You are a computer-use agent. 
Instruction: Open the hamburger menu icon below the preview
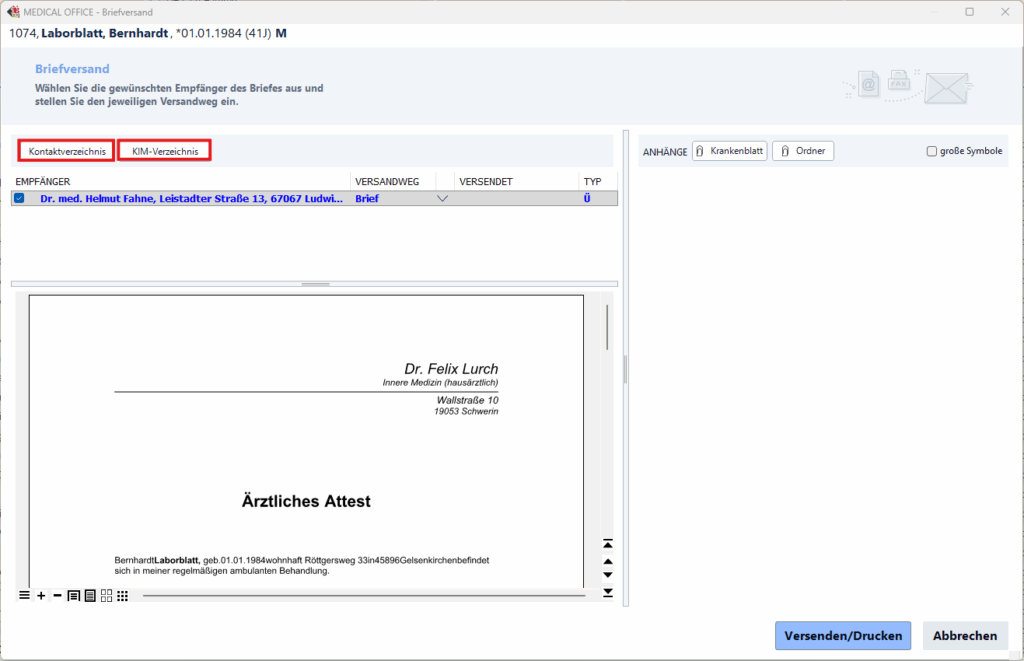[x=24, y=596]
